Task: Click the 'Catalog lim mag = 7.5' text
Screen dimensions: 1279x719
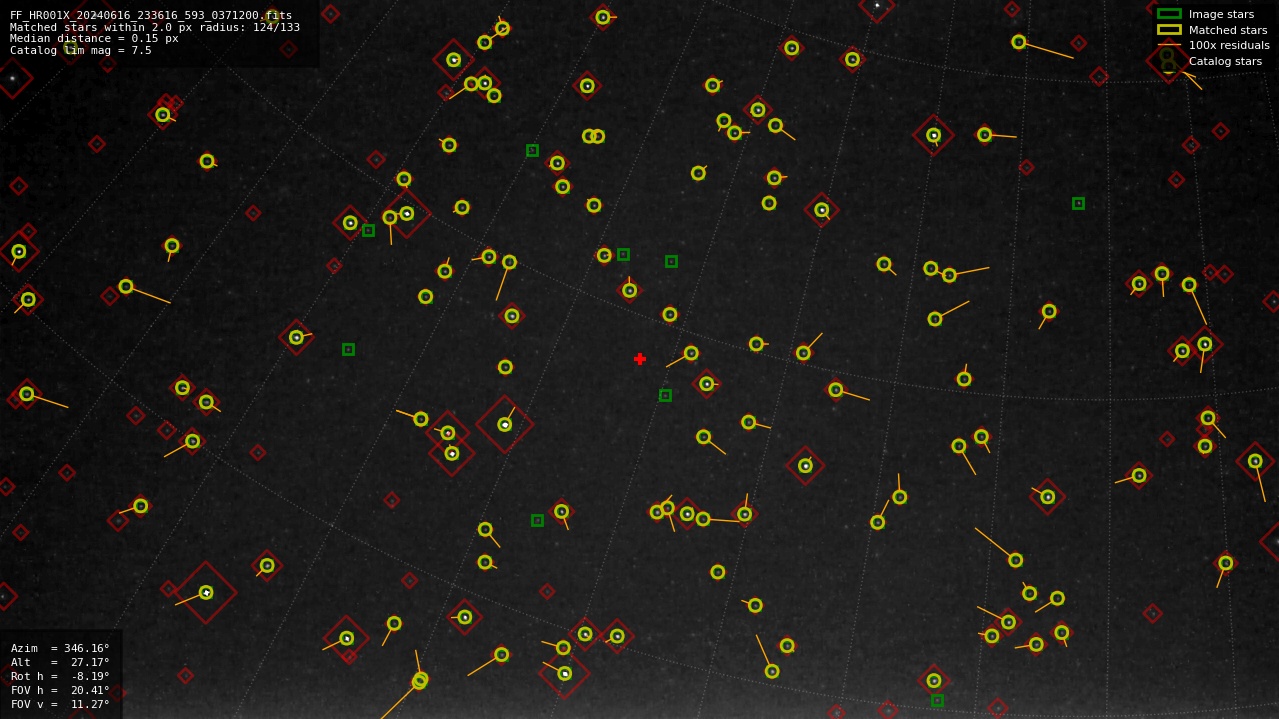Action: [x=81, y=50]
